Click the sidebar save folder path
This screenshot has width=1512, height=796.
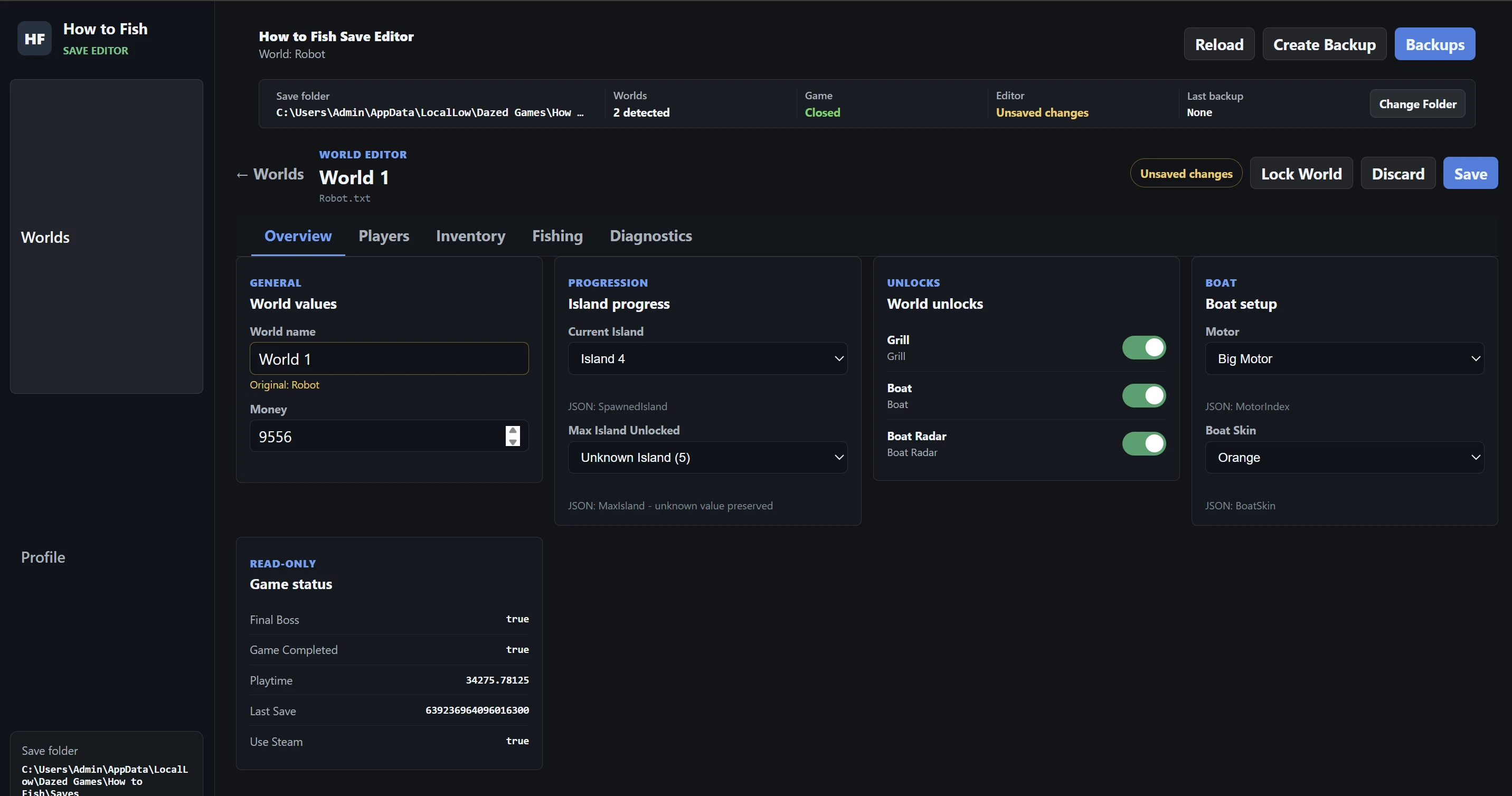click(105, 781)
